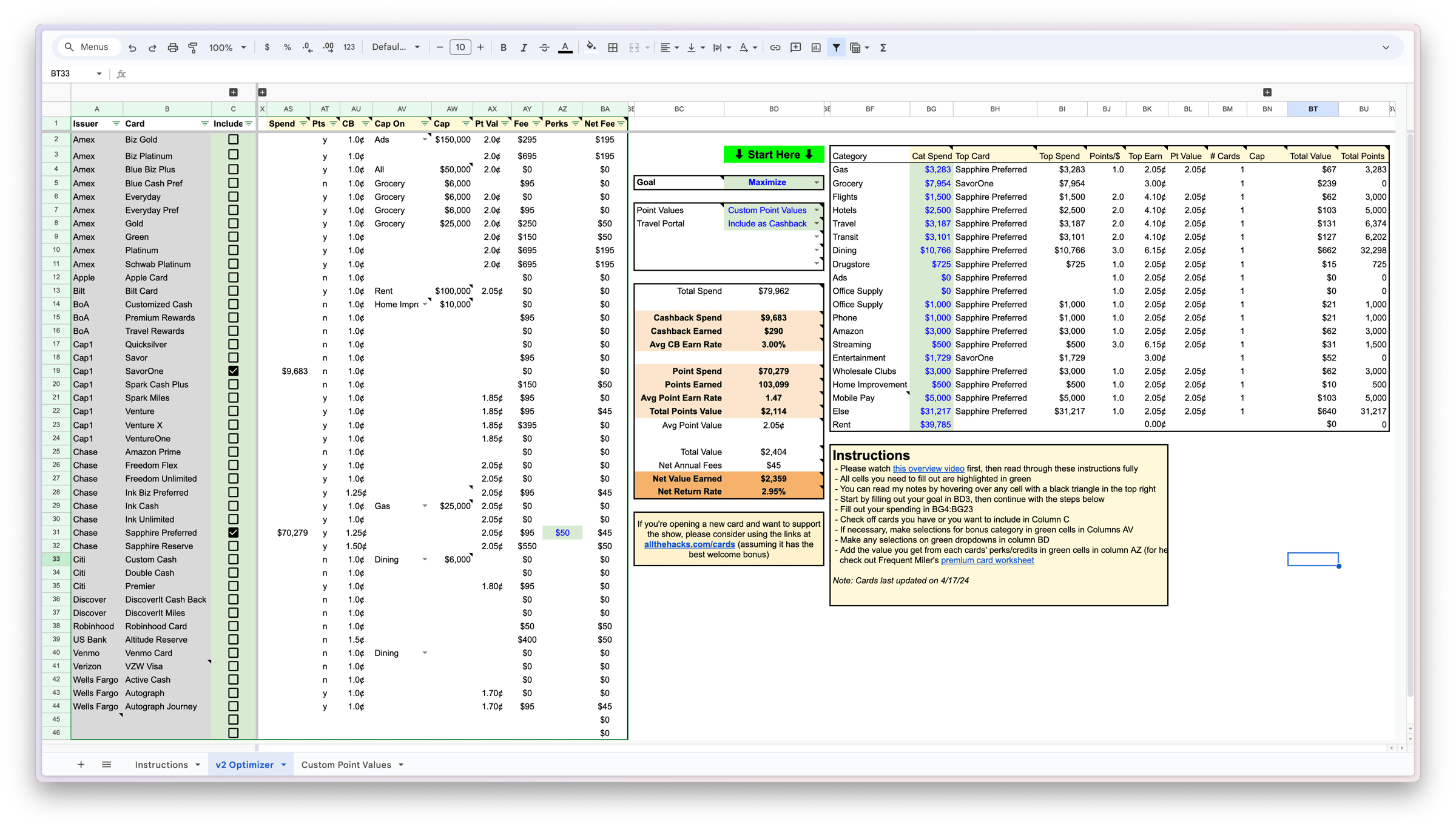Check the Include box for Freedom Unlimited

tap(233, 478)
